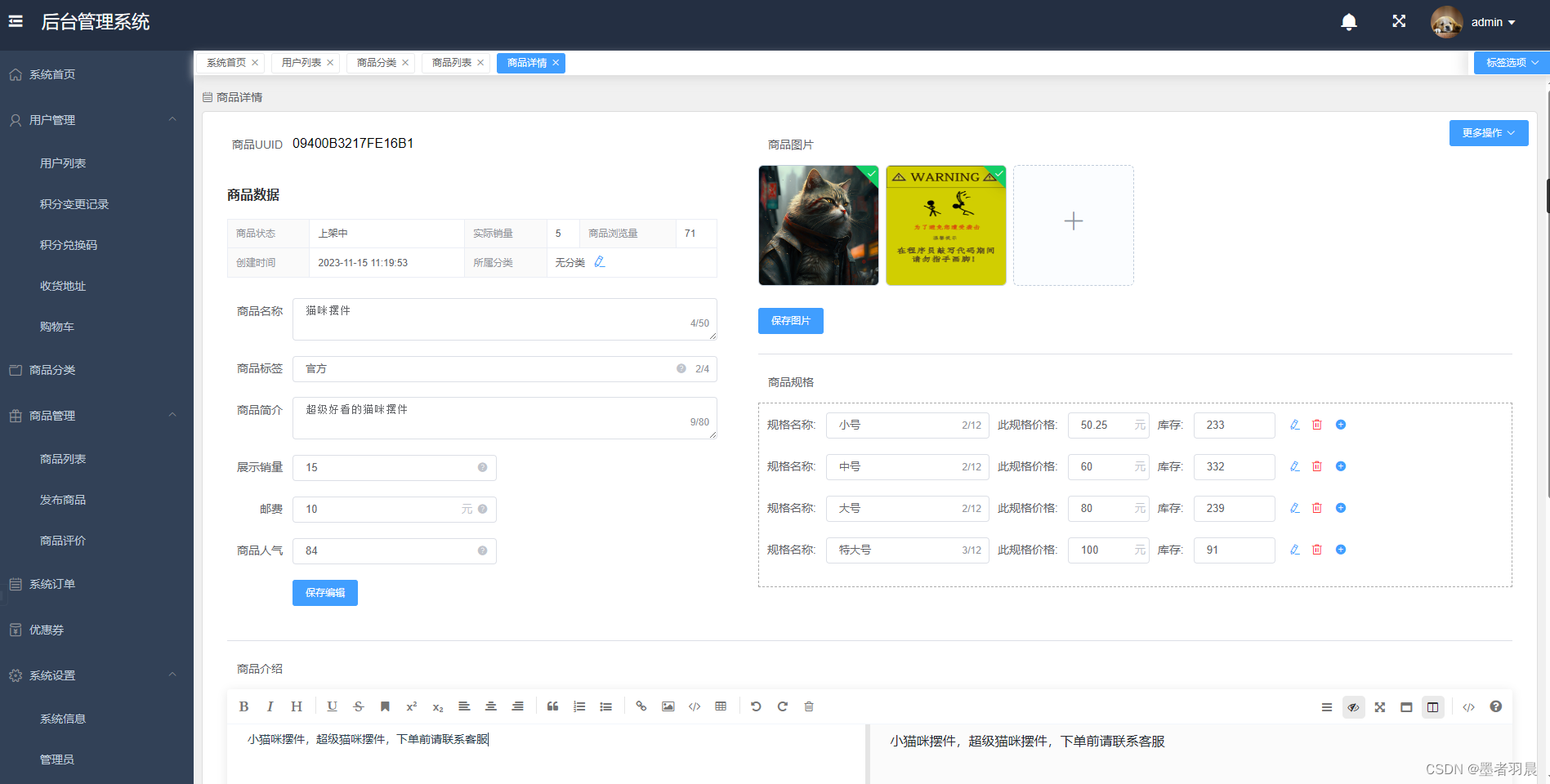Toggle split column edit mode
The width and height of the screenshot is (1550, 784).
coord(1433,707)
